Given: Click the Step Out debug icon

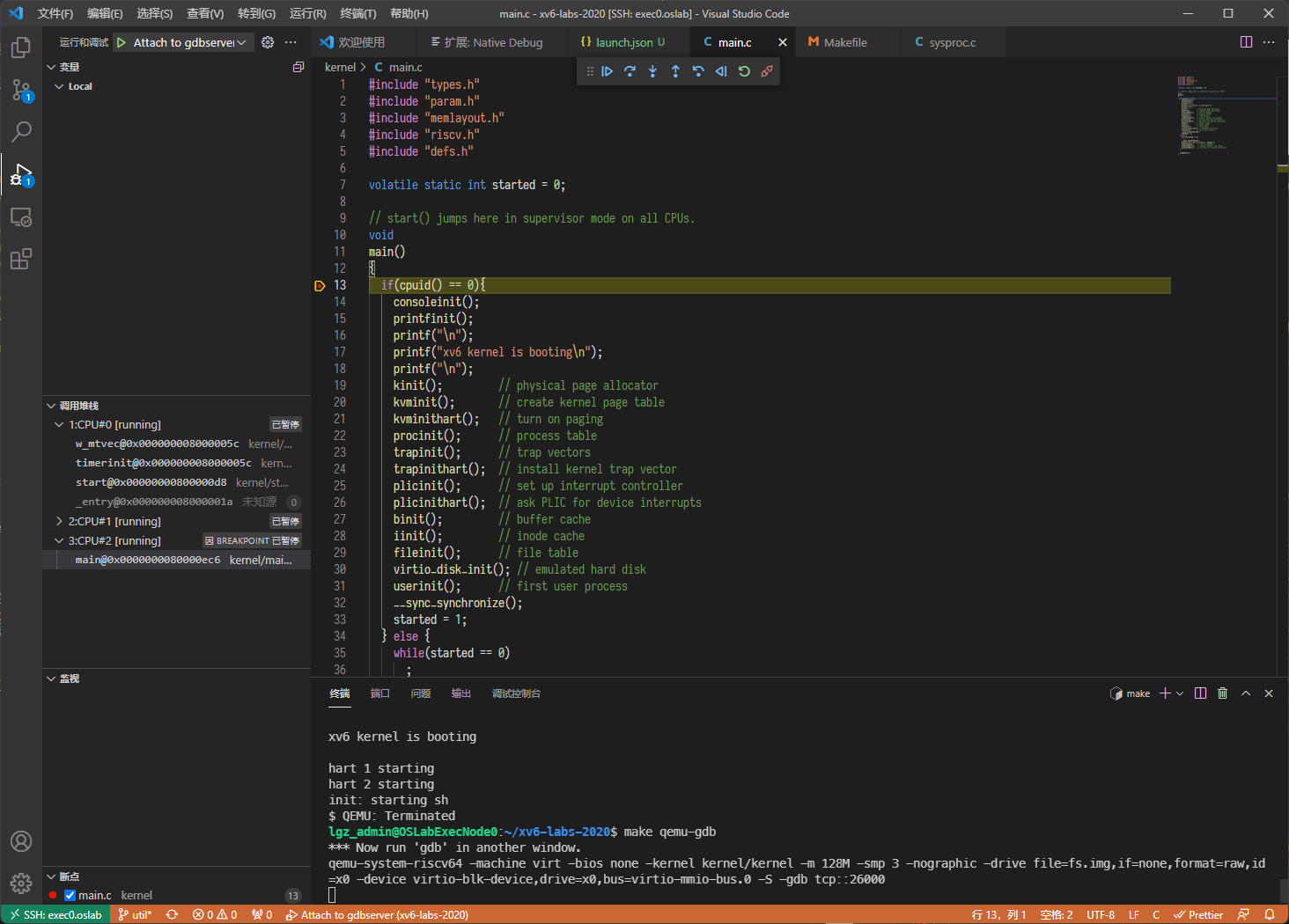Looking at the screenshot, I should 675,71.
